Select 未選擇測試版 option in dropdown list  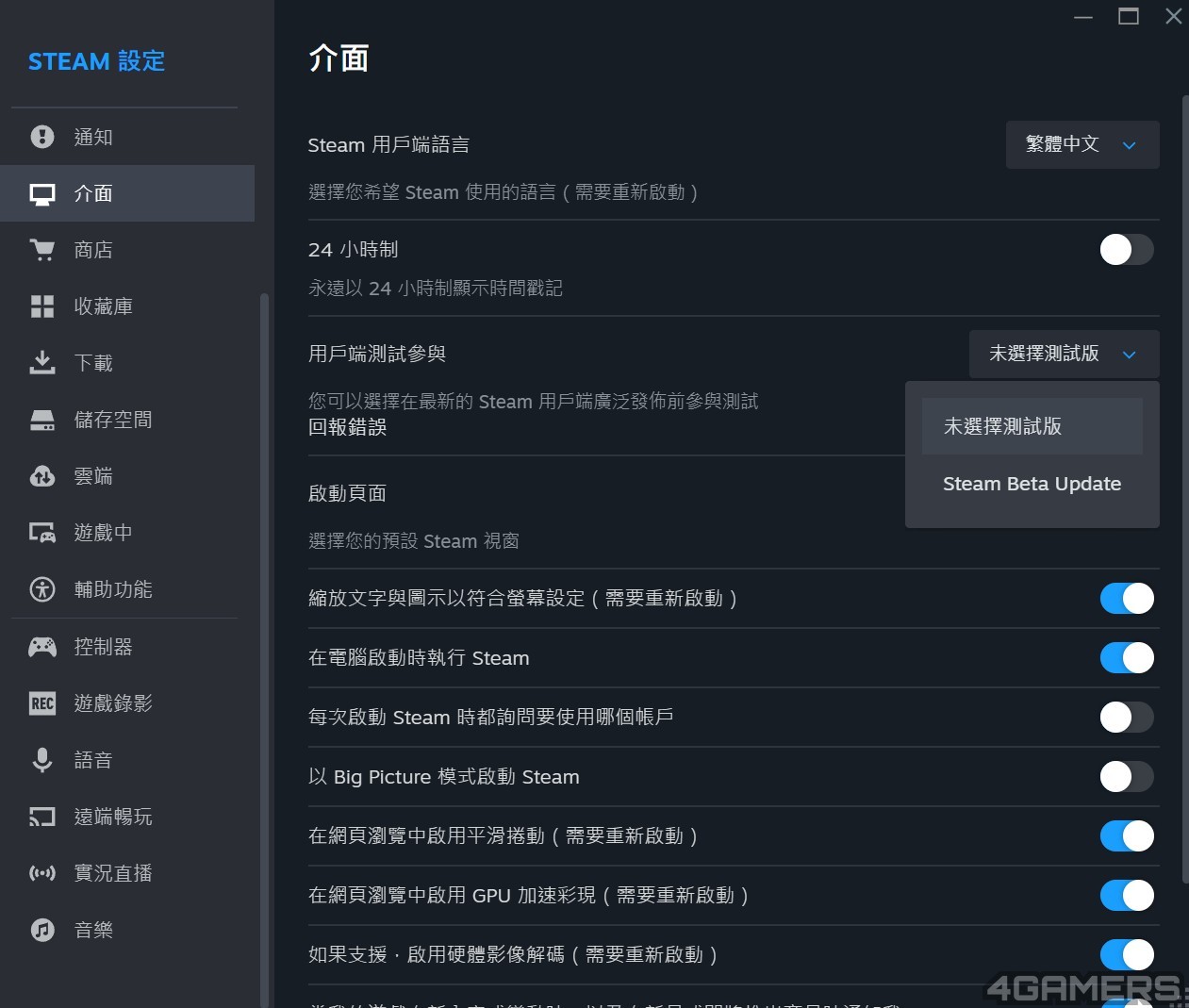tap(1032, 426)
